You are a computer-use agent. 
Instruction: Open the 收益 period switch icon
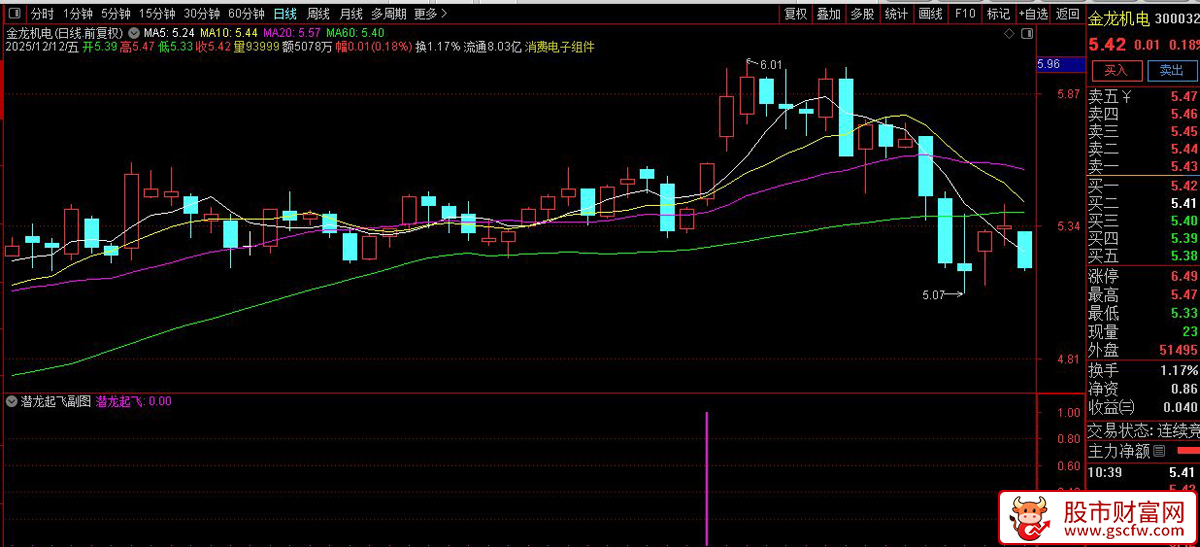[1127, 407]
